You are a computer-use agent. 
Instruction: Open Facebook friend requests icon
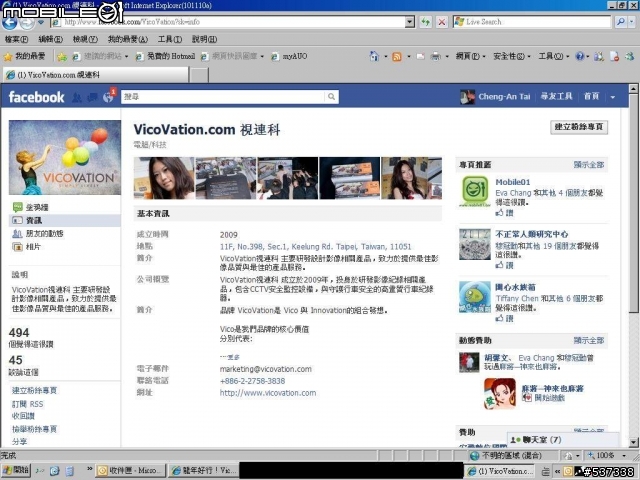tap(76, 98)
